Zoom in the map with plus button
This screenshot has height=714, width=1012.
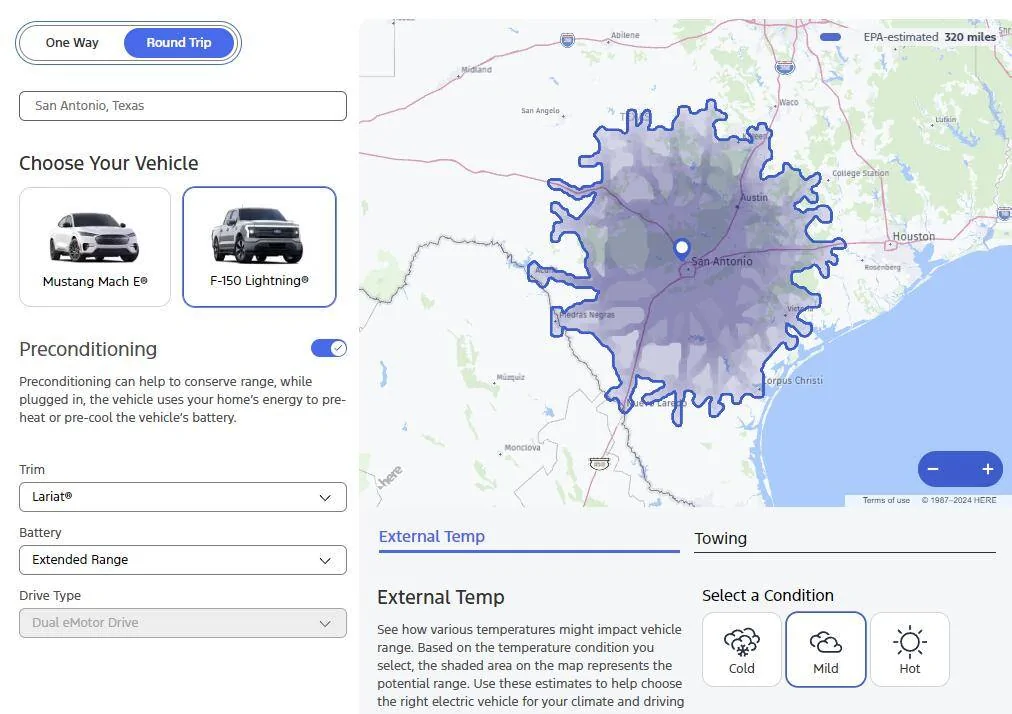(987, 469)
